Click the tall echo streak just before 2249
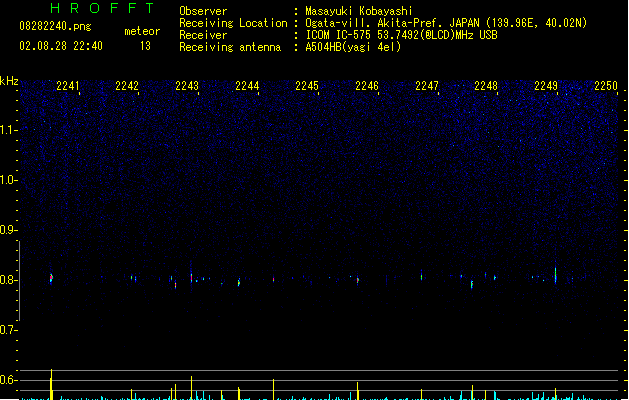 (556, 275)
